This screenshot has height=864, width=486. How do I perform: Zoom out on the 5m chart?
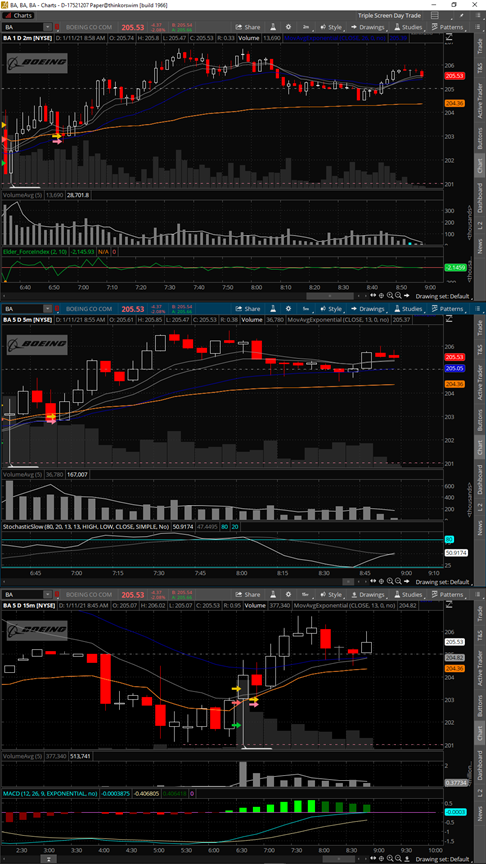pyautogui.click(x=398, y=581)
